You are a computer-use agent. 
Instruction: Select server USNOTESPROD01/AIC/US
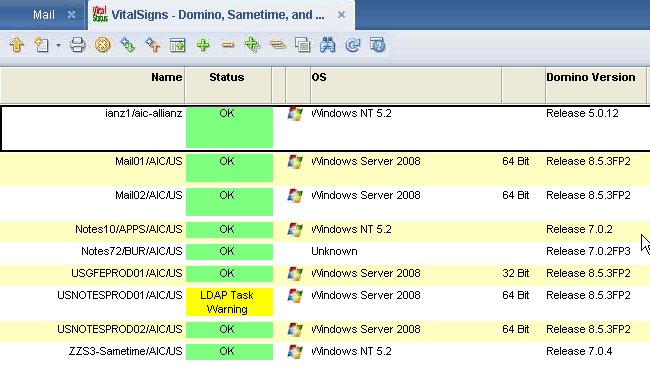click(x=119, y=295)
